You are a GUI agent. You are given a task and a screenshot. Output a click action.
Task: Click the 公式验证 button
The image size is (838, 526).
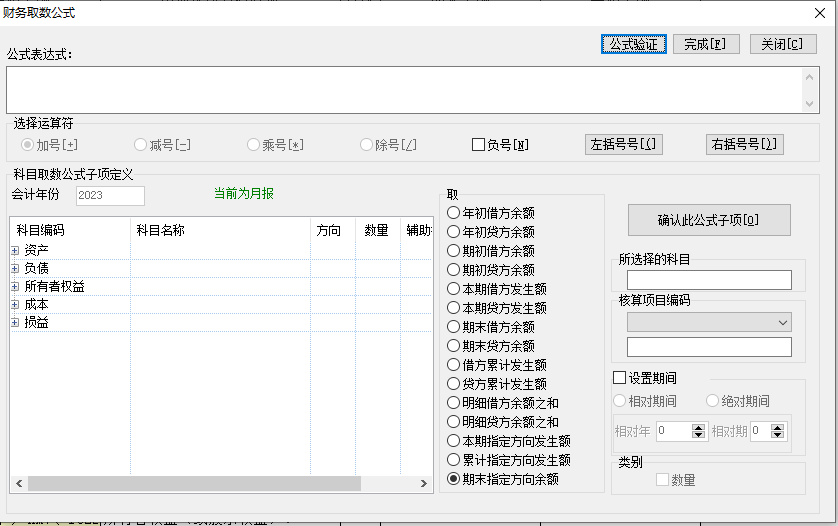click(x=633, y=44)
